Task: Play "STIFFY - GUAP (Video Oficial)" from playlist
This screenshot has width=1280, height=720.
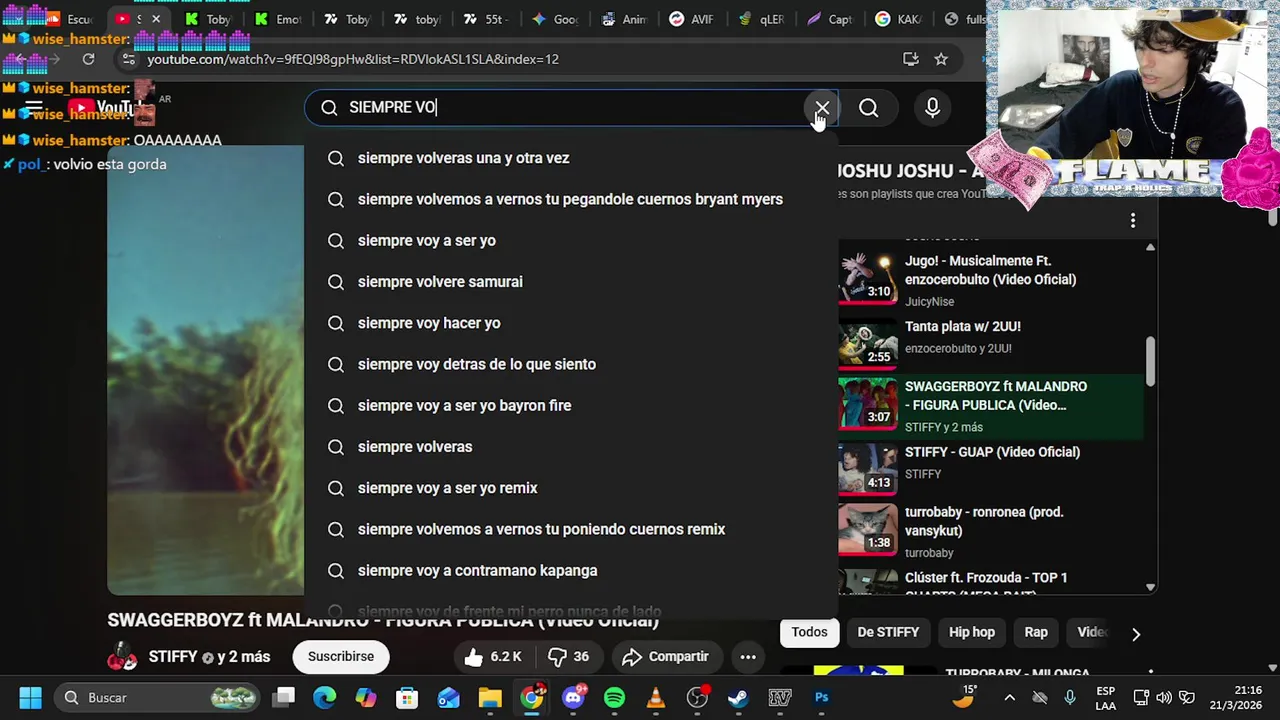Action: pyautogui.click(x=990, y=468)
